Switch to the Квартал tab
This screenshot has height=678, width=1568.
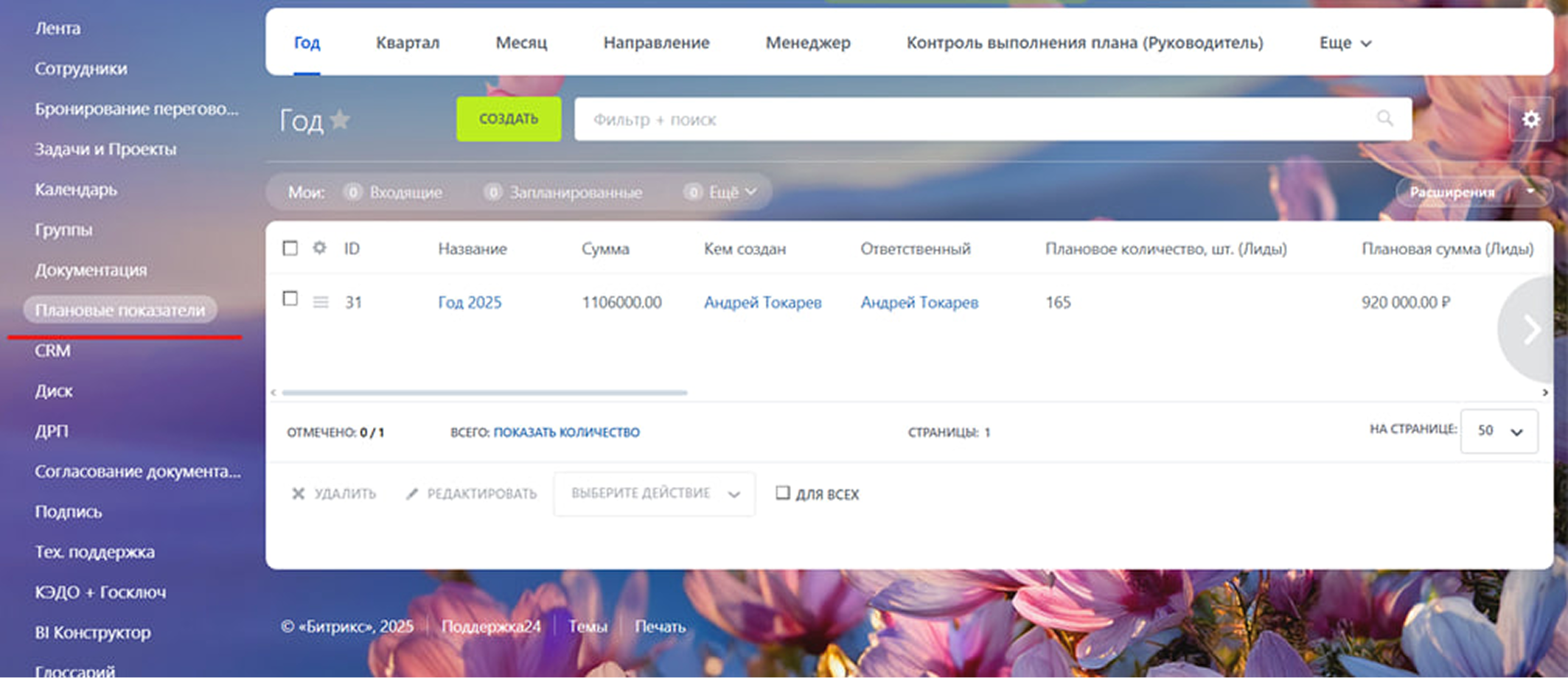click(x=408, y=43)
